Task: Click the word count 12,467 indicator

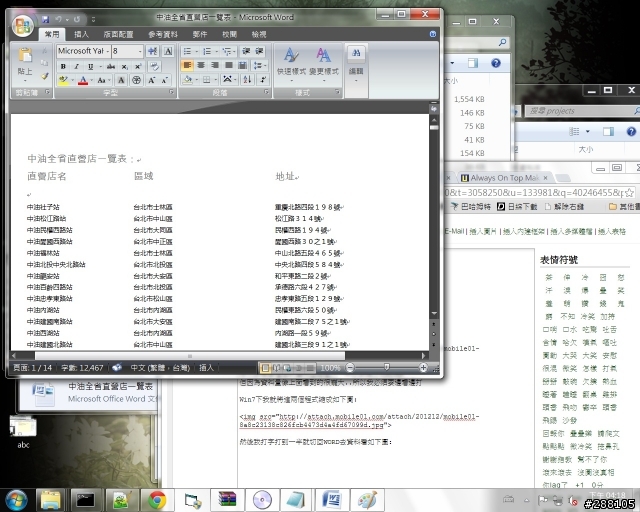Action: (82, 368)
